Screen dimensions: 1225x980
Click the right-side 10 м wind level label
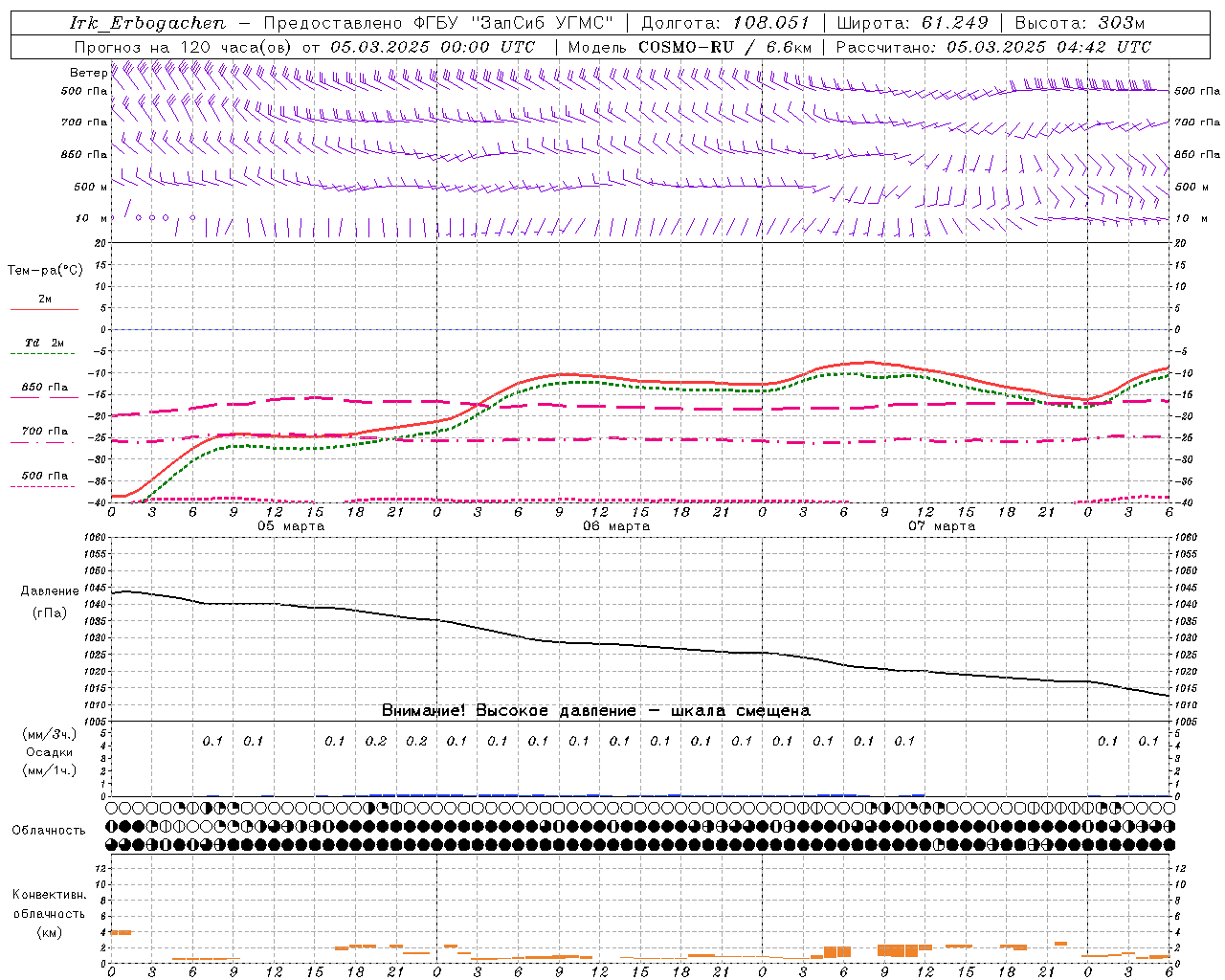click(x=1192, y=218)
